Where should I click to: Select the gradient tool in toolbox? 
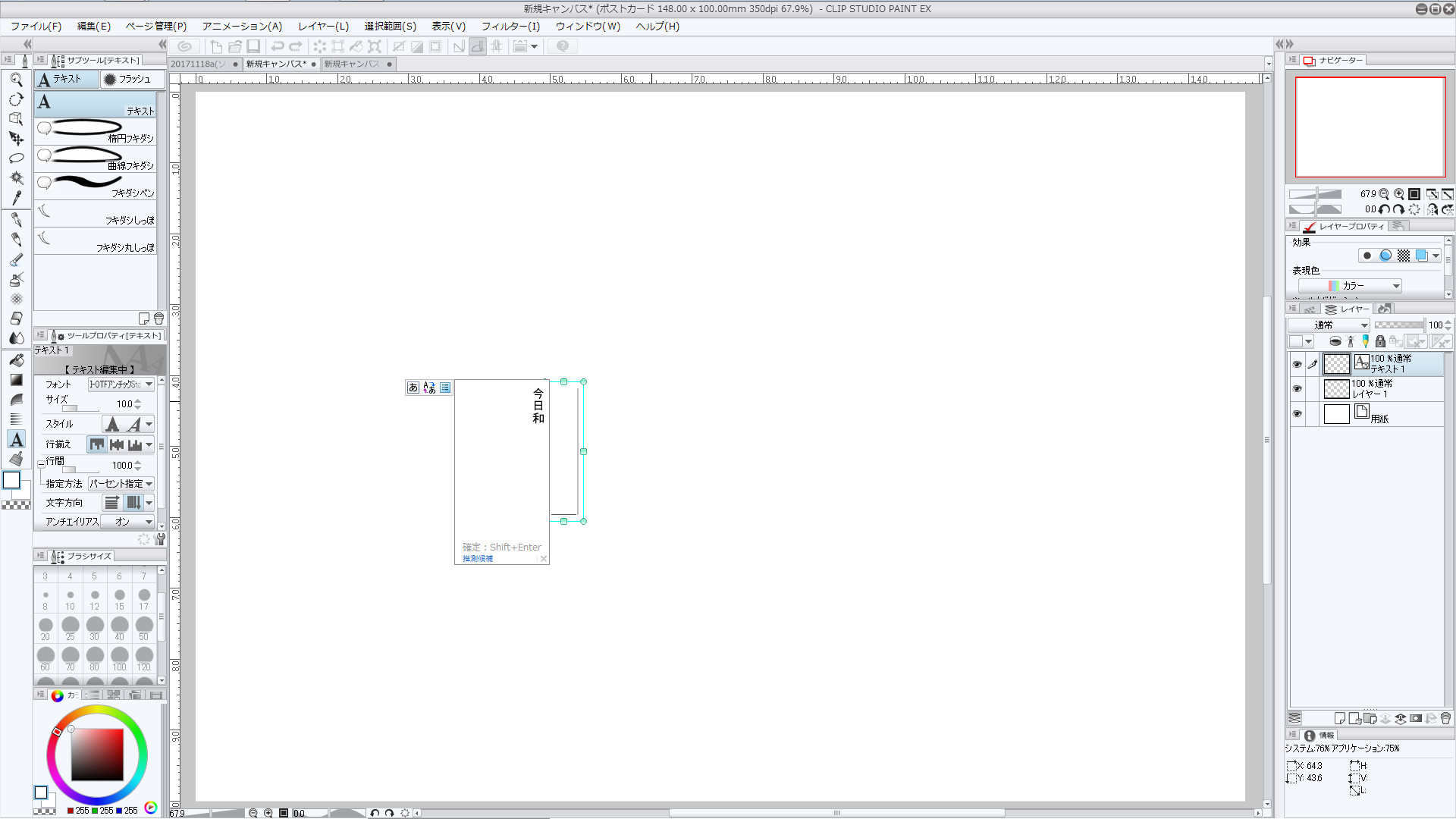click(x=16, y=380)
